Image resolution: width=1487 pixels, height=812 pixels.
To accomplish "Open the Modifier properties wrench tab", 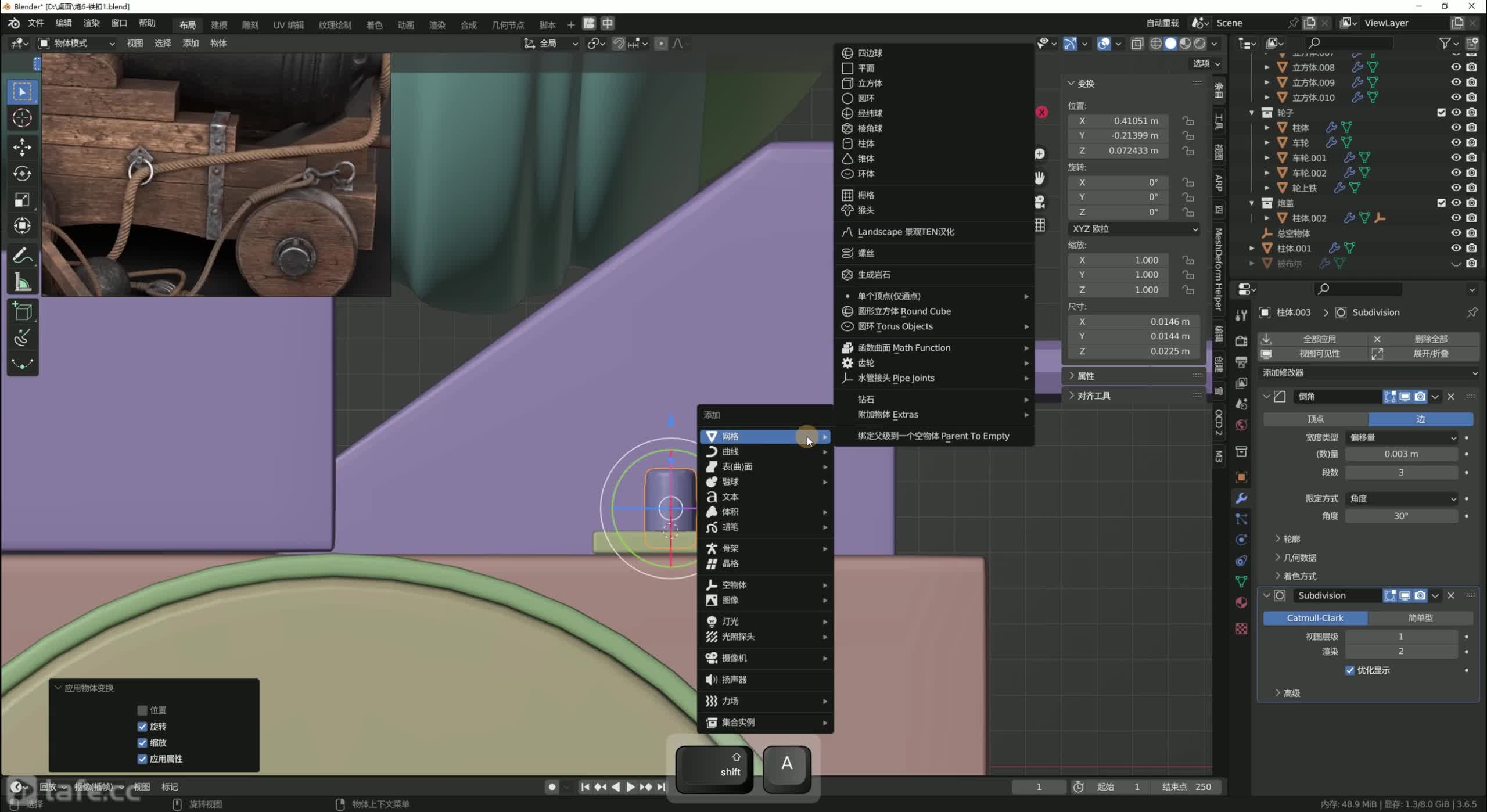I will (x=1241, y=498).
